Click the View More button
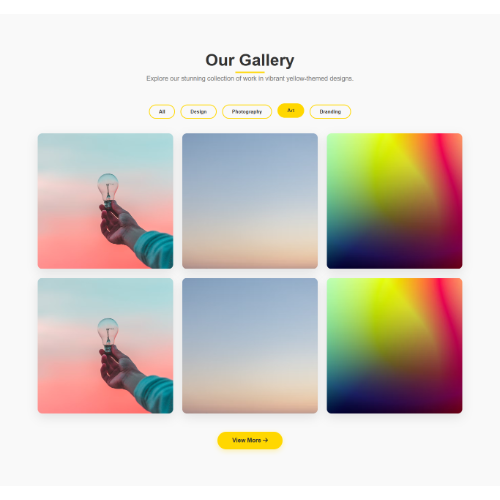Viewport: 500px width, 500px height. pyautogui.click(x=250, y=440)
